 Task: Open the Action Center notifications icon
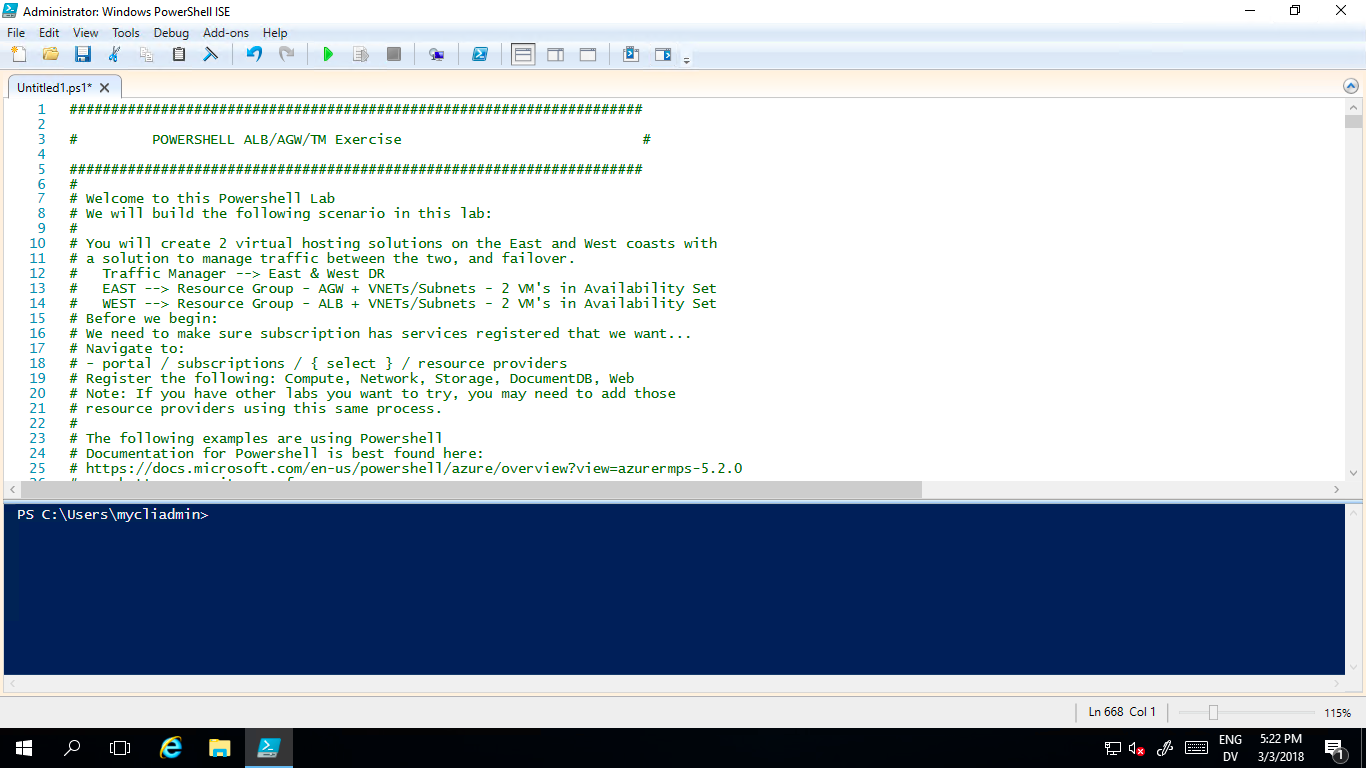[1334, 748]
